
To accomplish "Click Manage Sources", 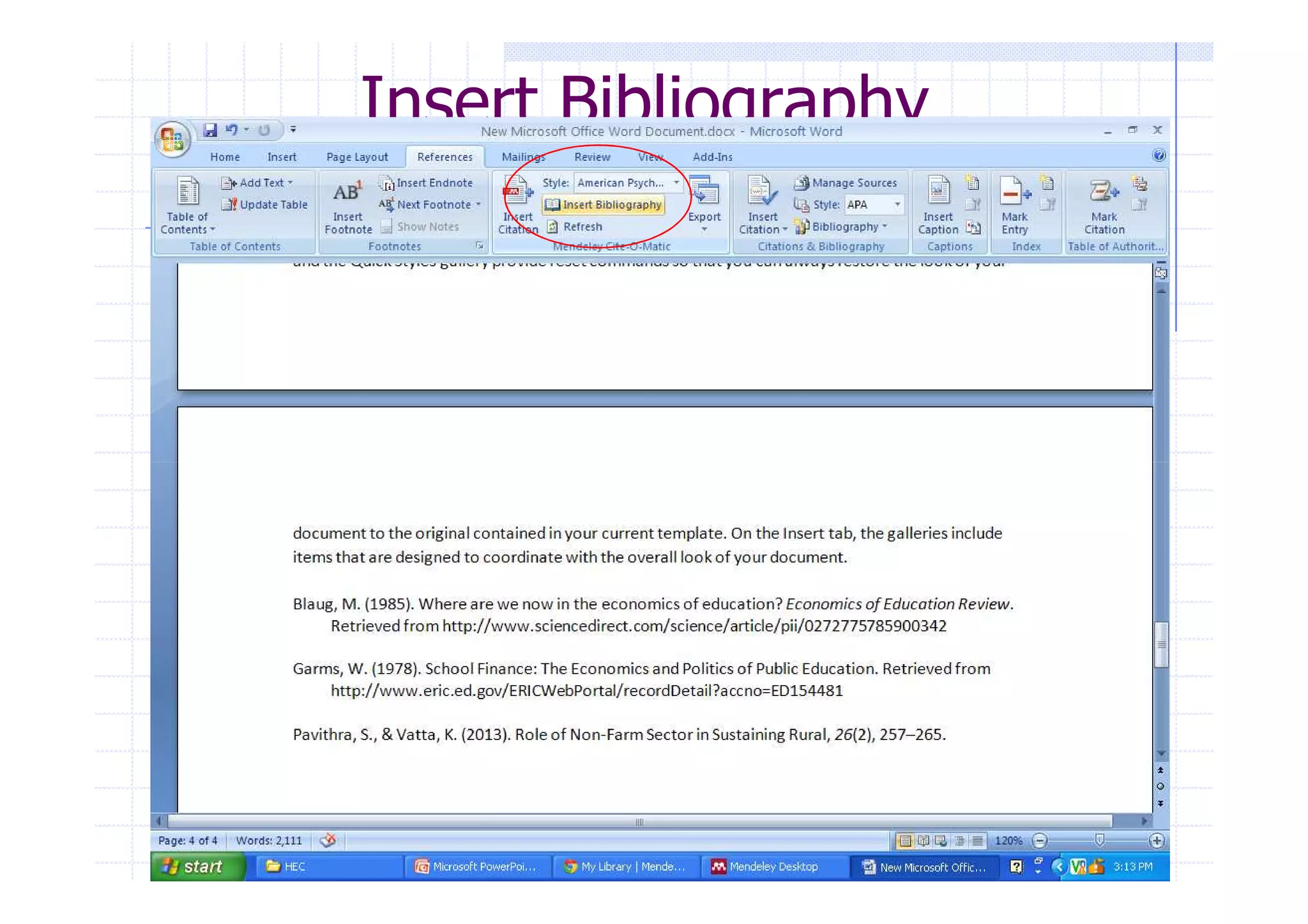I will pos(846,183).
